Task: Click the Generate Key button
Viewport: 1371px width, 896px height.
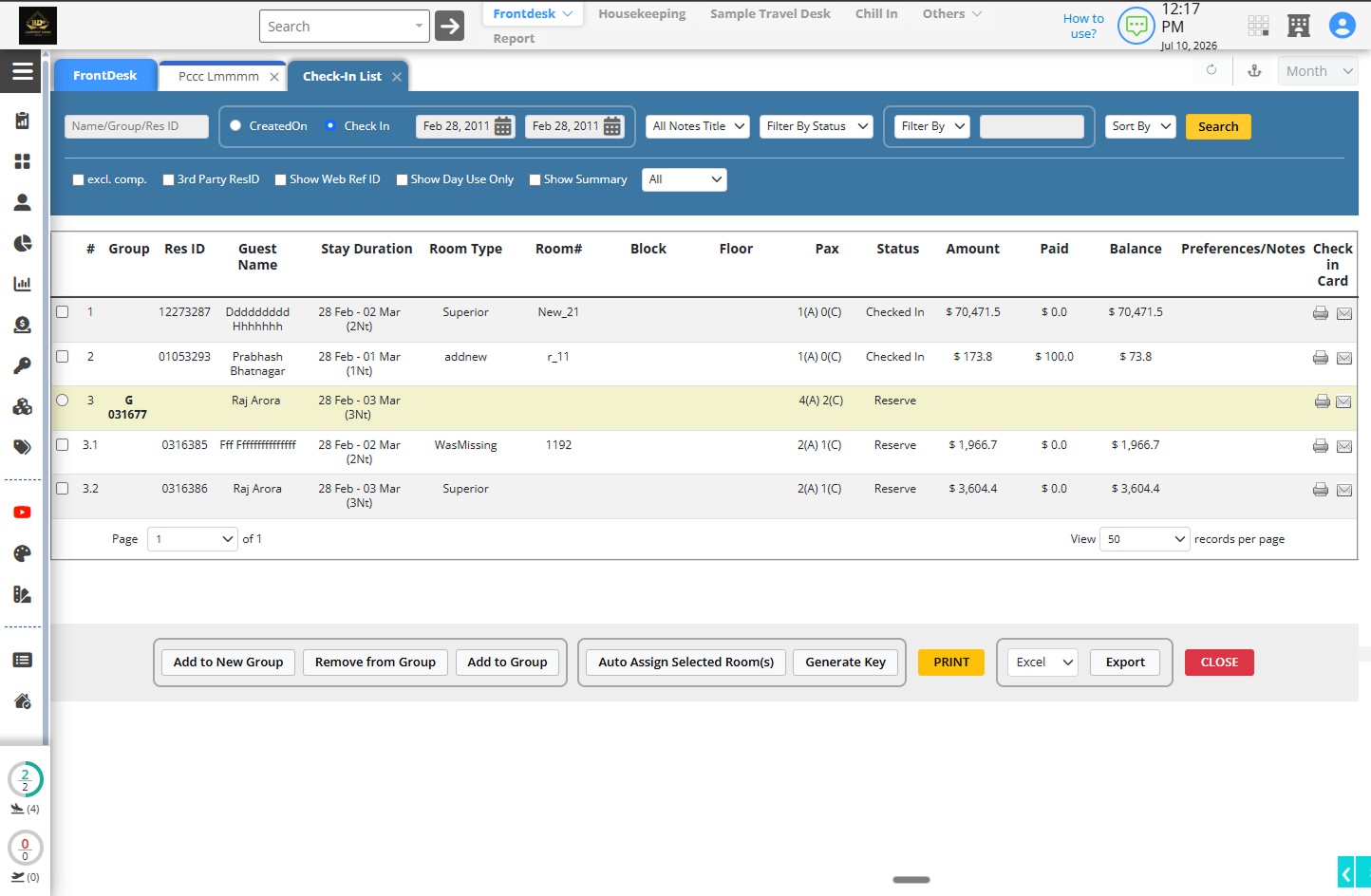Action: click(846, 663)
